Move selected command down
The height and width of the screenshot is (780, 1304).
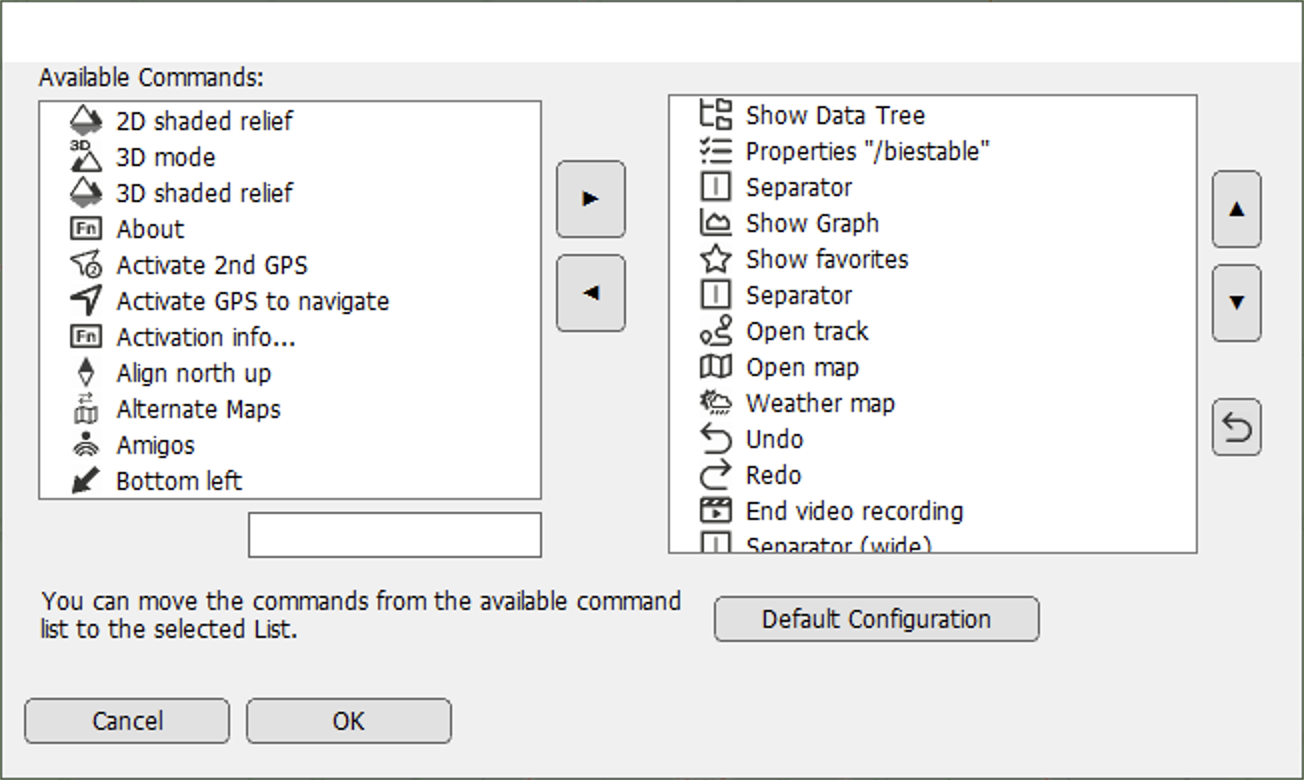(x=1237, y=303)
